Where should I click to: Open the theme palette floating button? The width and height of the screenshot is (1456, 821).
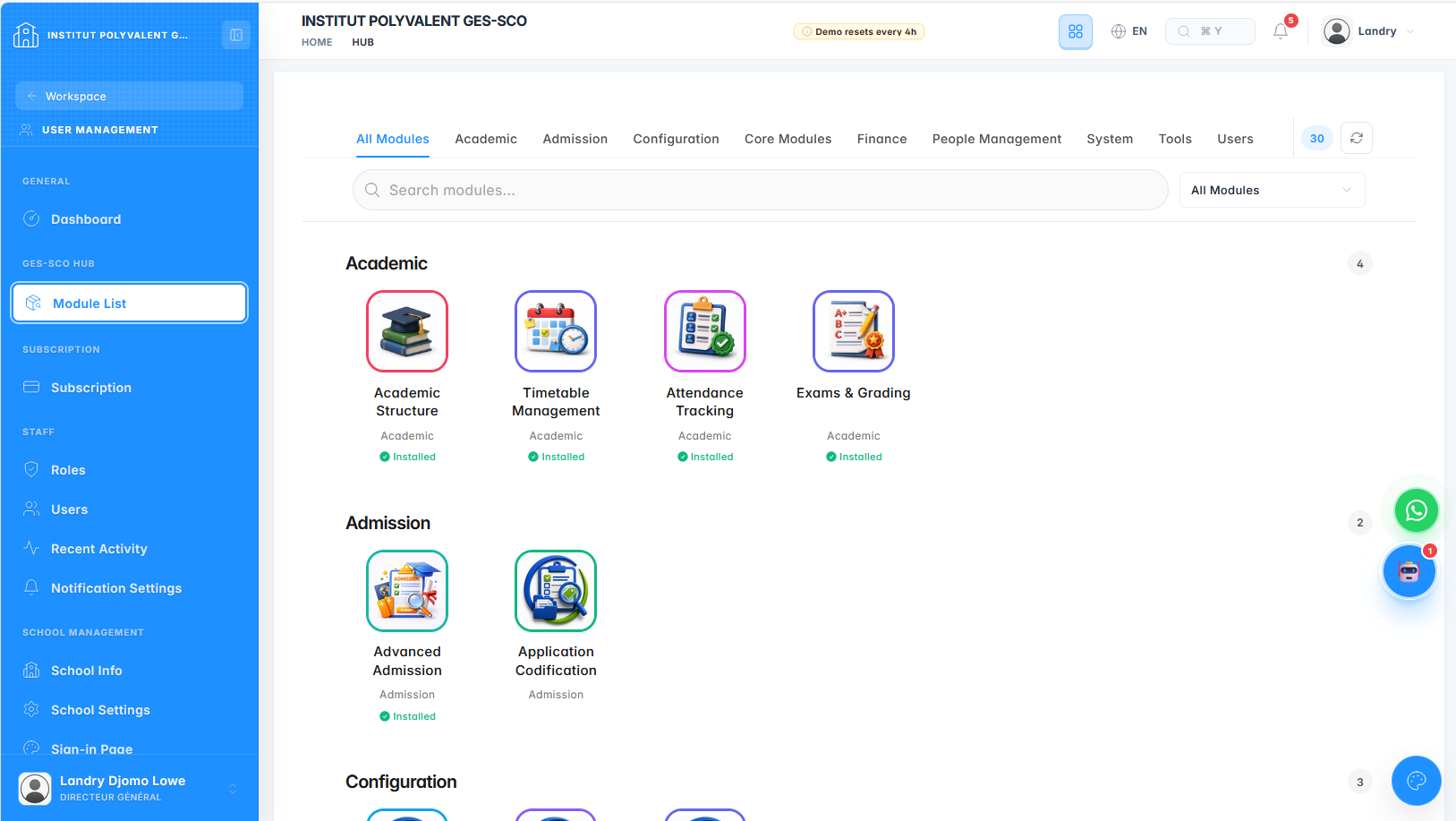click(x=1417, y=781)
